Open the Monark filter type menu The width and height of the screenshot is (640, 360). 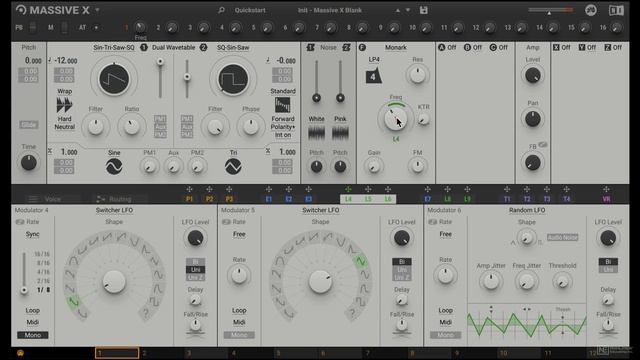pyautogui.click(x=396, y=48)
